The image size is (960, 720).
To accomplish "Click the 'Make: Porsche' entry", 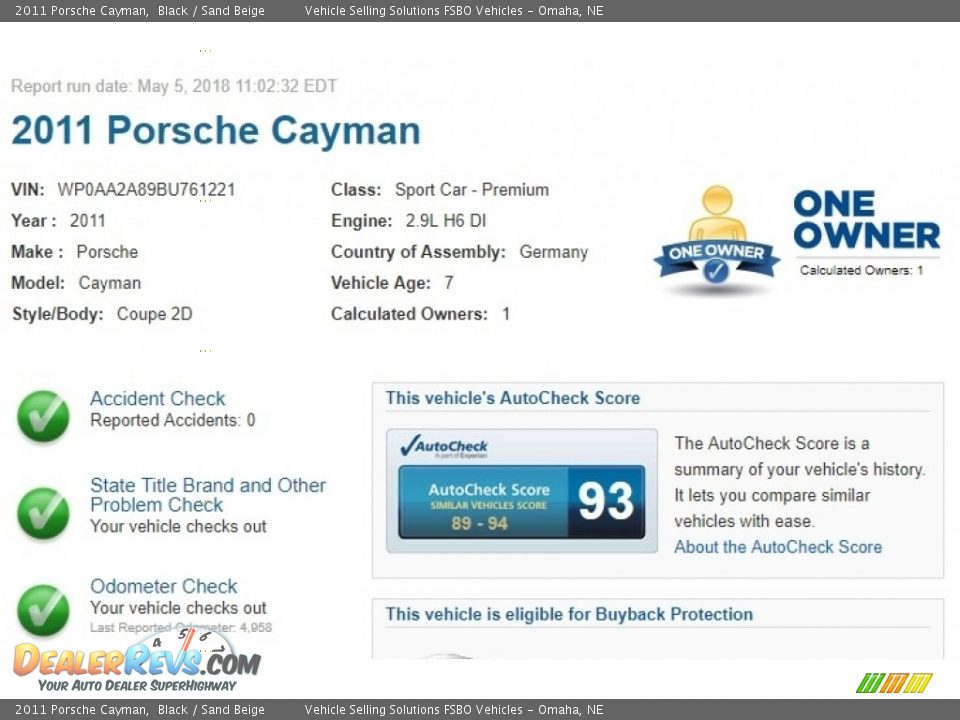I will (x=75, y=252).
